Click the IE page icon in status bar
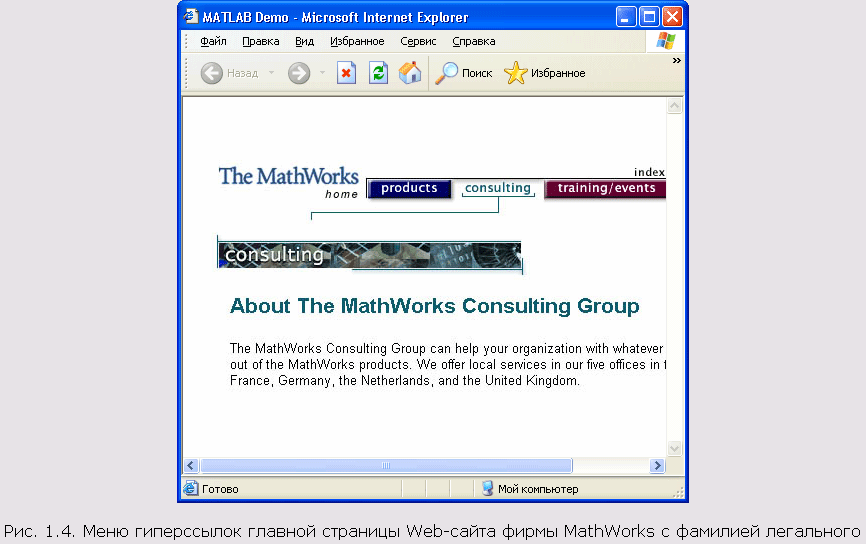 (x=191, y=488)
